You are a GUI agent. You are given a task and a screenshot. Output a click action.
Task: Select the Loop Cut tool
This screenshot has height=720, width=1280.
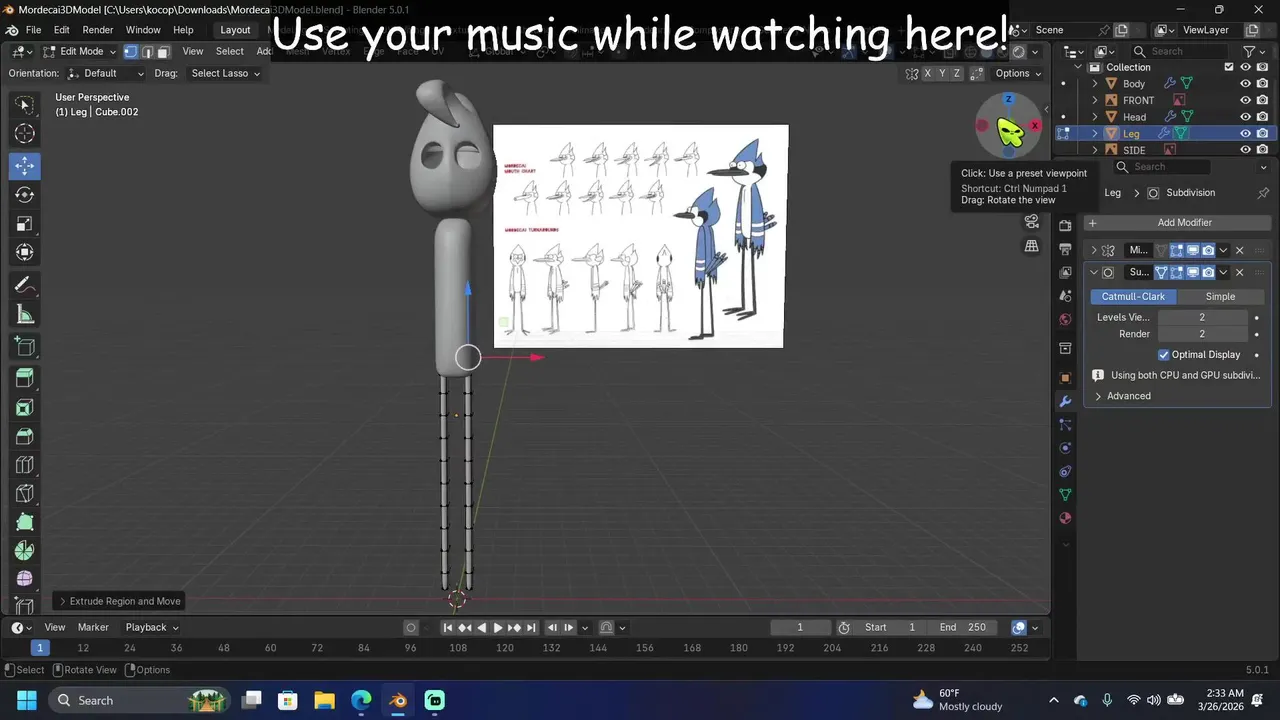pos(25,465)
